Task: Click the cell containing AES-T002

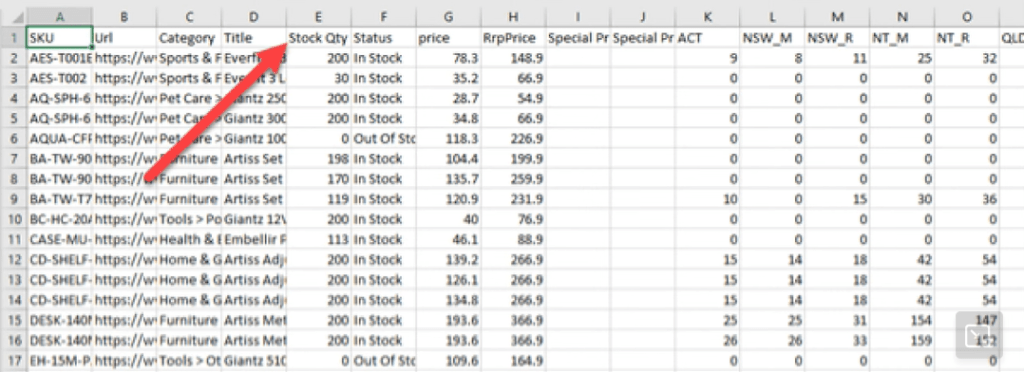Action: (59, 78)
